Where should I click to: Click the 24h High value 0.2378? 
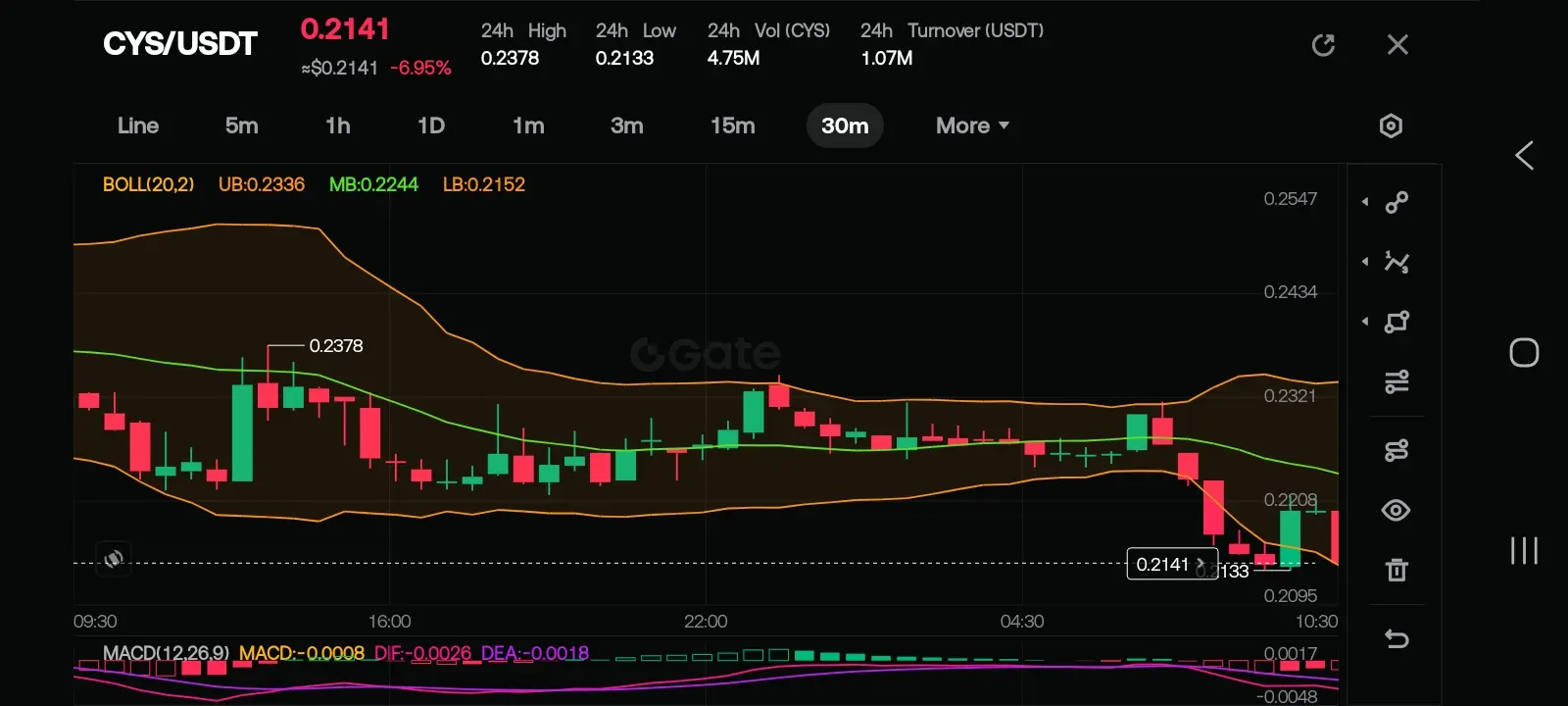click(x=510, y=58)
